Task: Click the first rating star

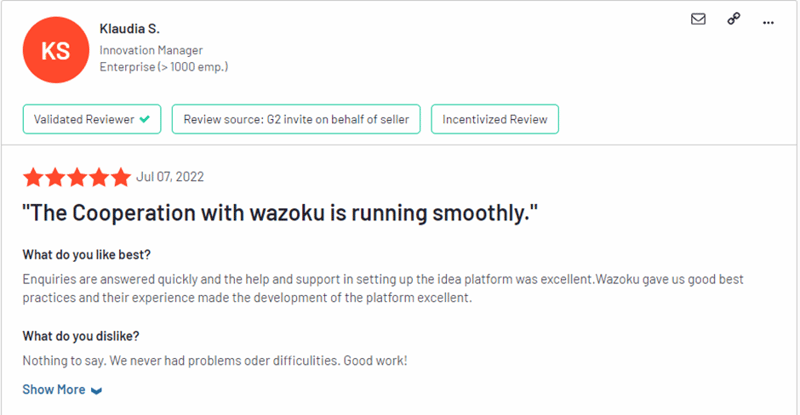Action: (33, 177)
